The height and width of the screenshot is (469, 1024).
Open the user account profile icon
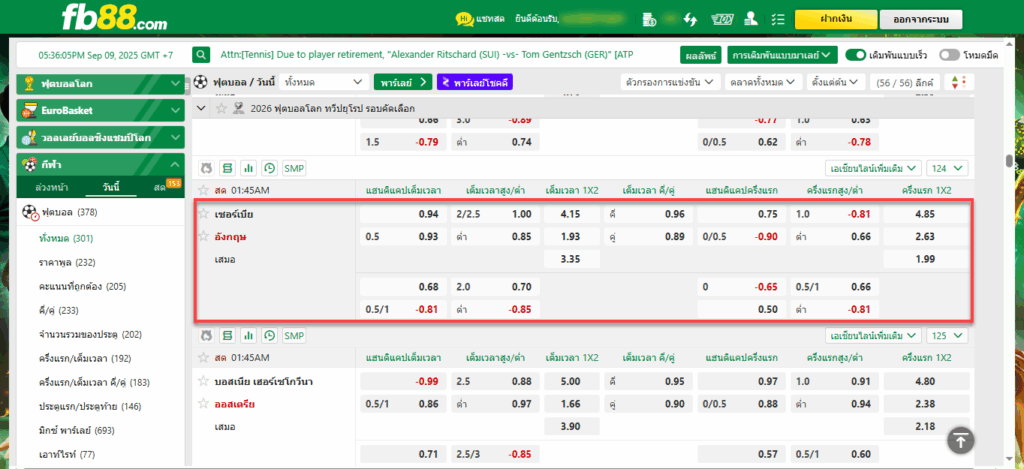[751, 19]
